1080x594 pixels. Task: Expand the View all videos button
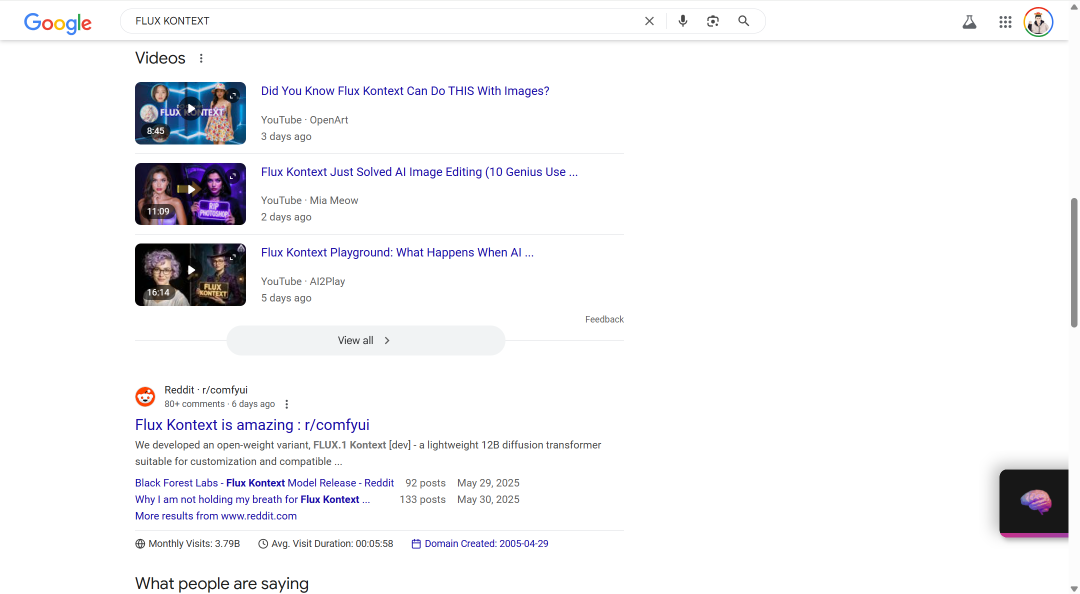pyautogui.click(x=366, y=340)
